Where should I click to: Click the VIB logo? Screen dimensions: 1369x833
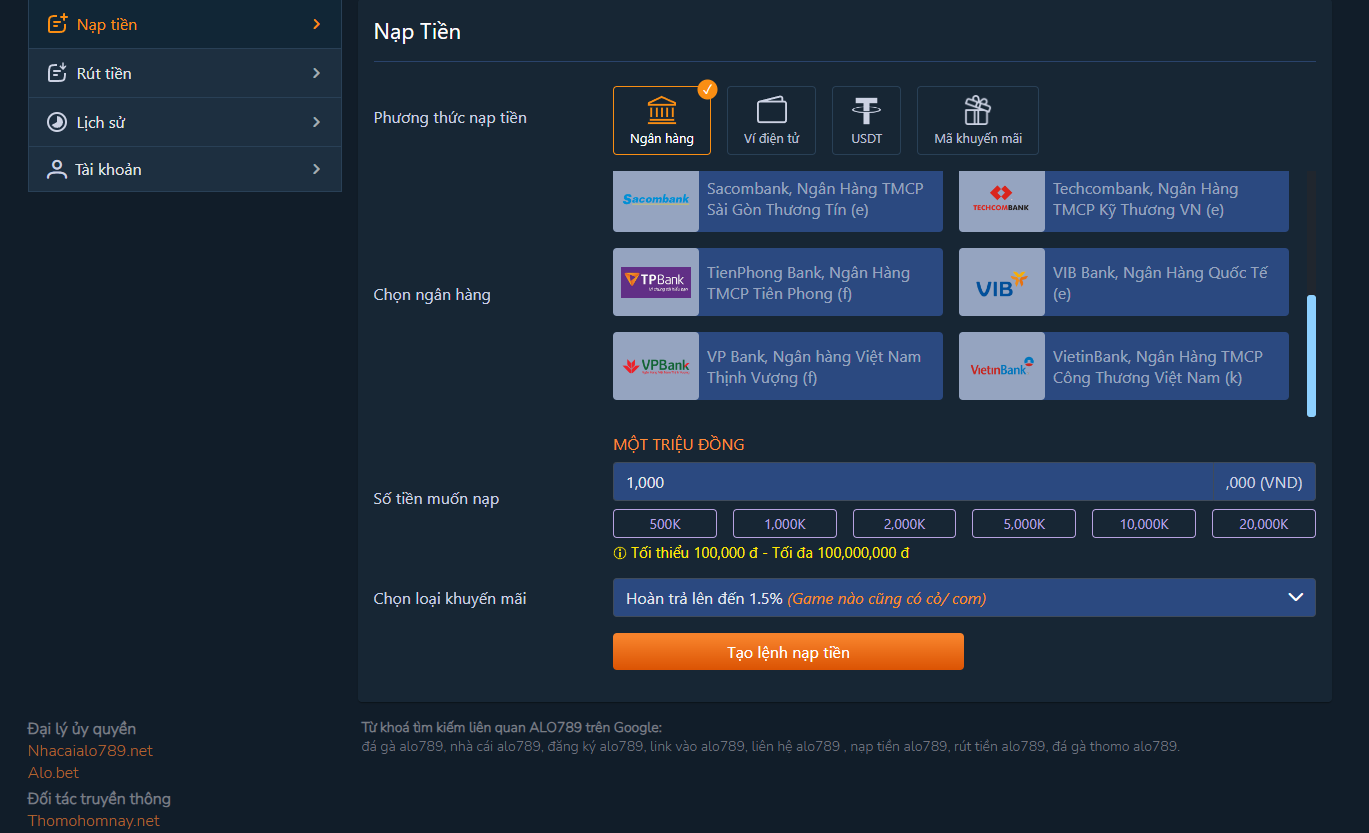tap(1002, 282)
